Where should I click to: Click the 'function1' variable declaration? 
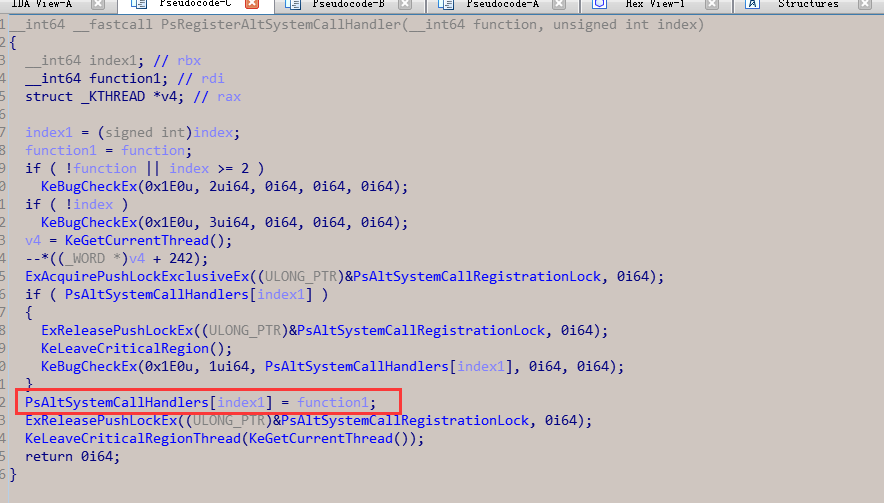pos(125,79)
